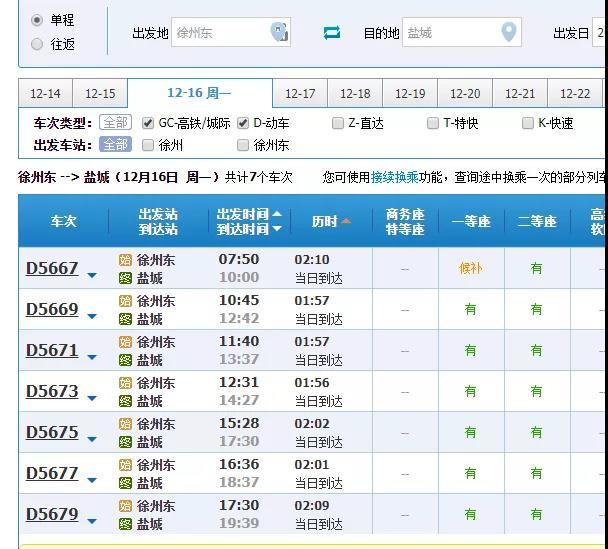Click the 出发地 input field
Viewport: 608px width, 549px height.
[231, 32]
